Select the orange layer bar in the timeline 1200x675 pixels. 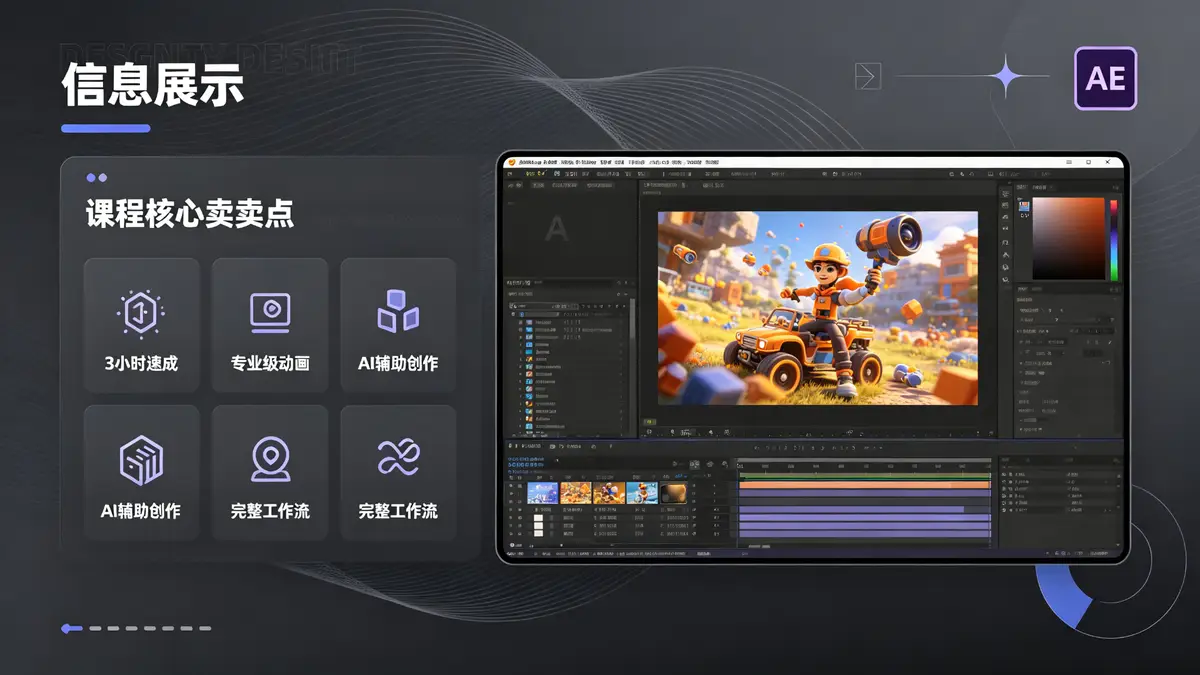864,485
